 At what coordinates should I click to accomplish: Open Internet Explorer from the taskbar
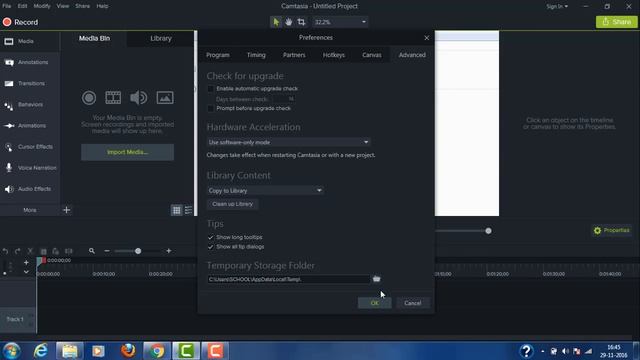[41, 351]
